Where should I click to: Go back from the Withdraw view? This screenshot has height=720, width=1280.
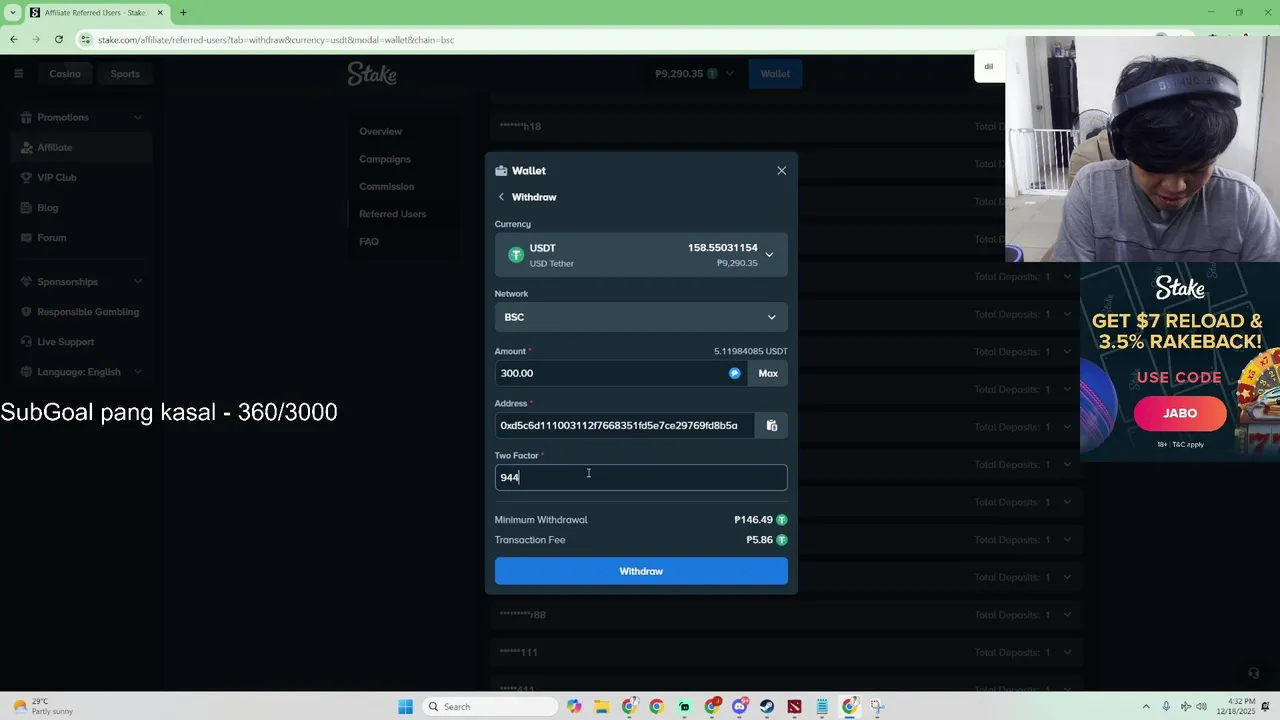[x=501, y=197]
